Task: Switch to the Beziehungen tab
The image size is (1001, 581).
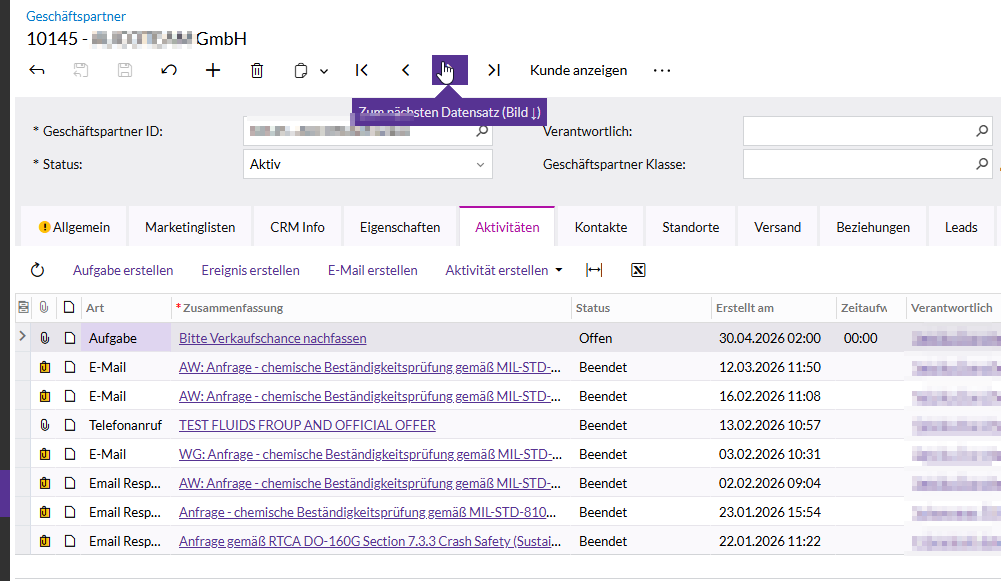Action: 873,227
